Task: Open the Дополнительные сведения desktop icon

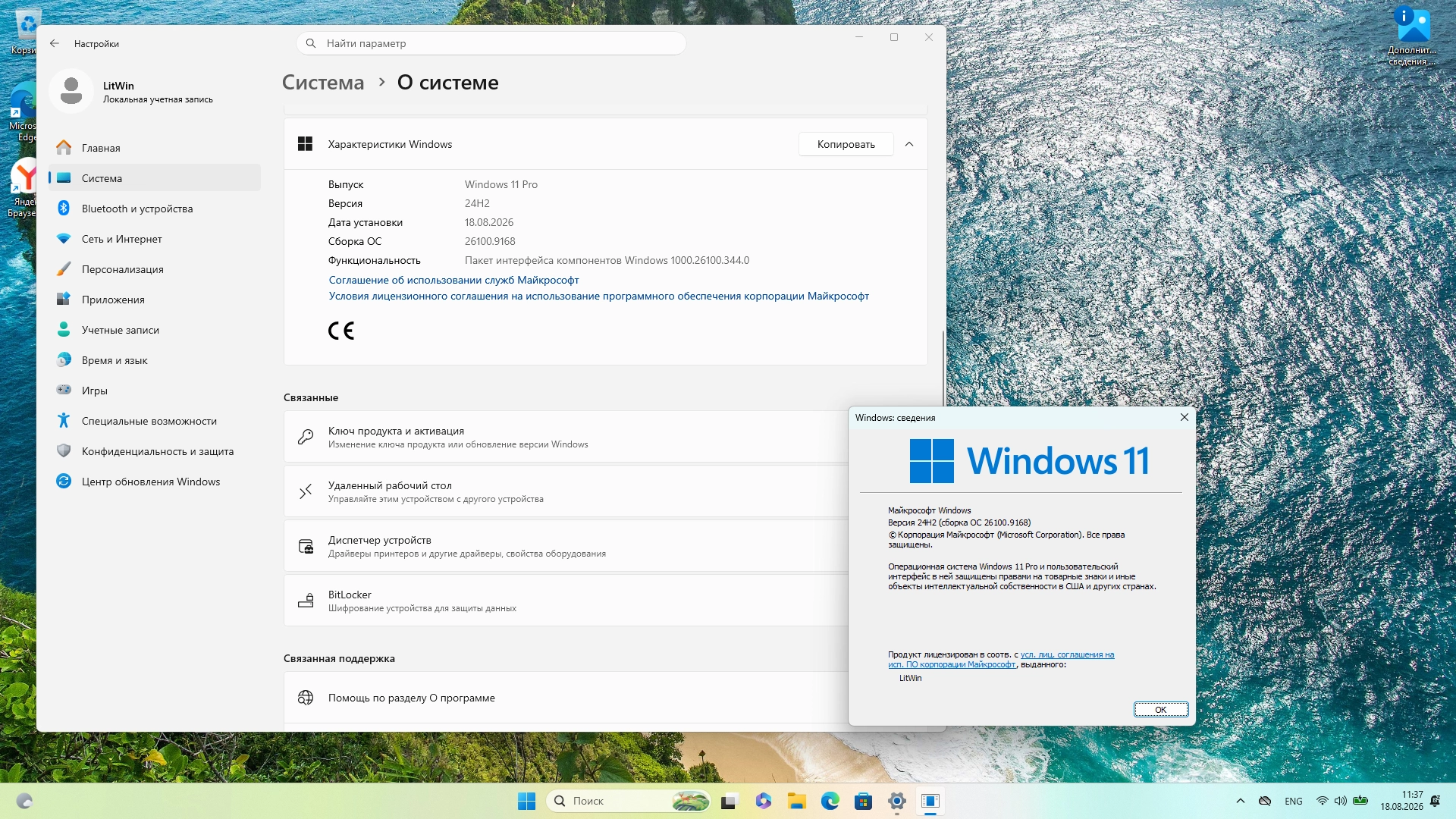Action: coord(1413,36)
